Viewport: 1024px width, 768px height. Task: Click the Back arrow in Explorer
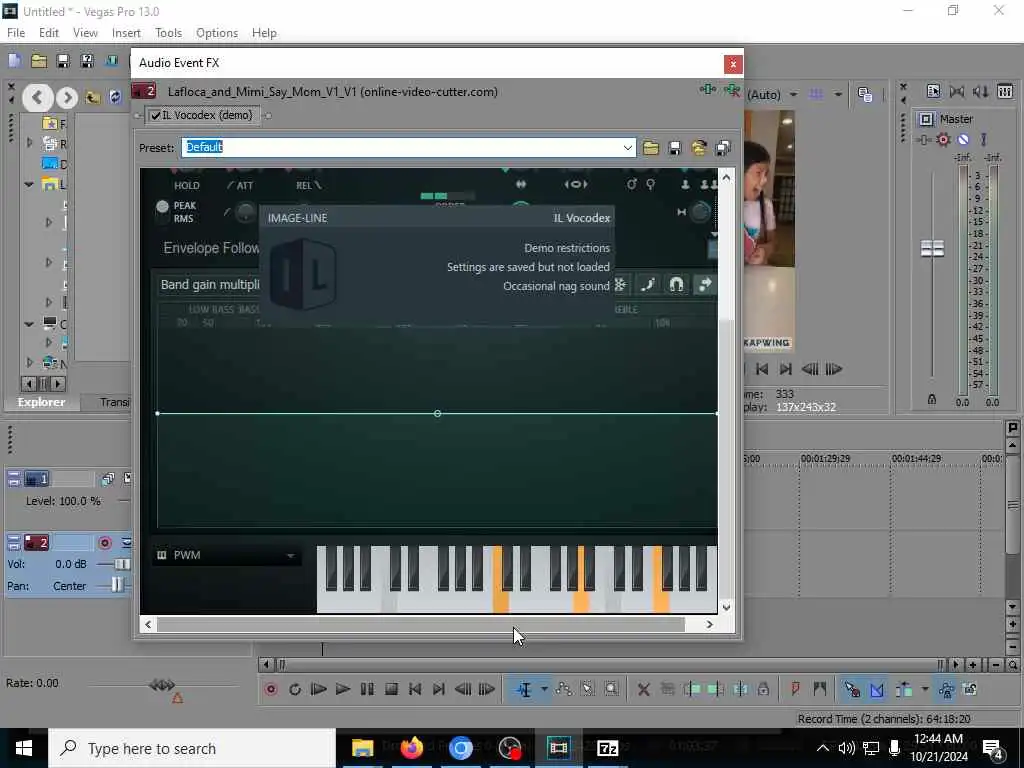click(x=37, y=98)
